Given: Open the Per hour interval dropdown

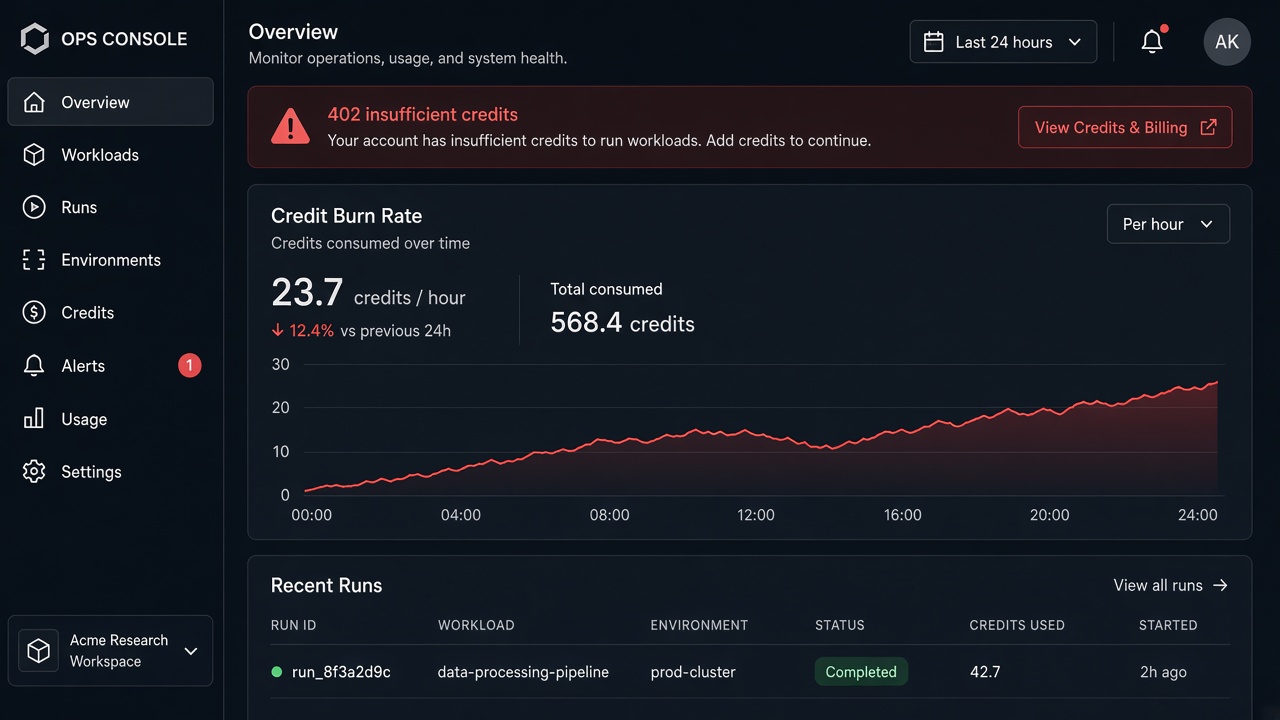Looking at the screenshot, I should pos(1168,224).
